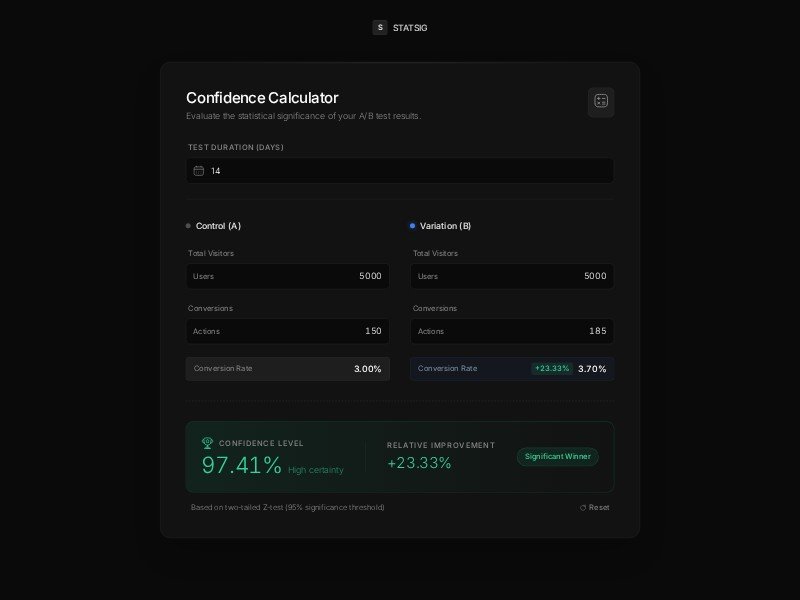This screenshot has width=800, height=600.
Task: Click the gray dot beside Control (A)
Action: click(188, 226)
